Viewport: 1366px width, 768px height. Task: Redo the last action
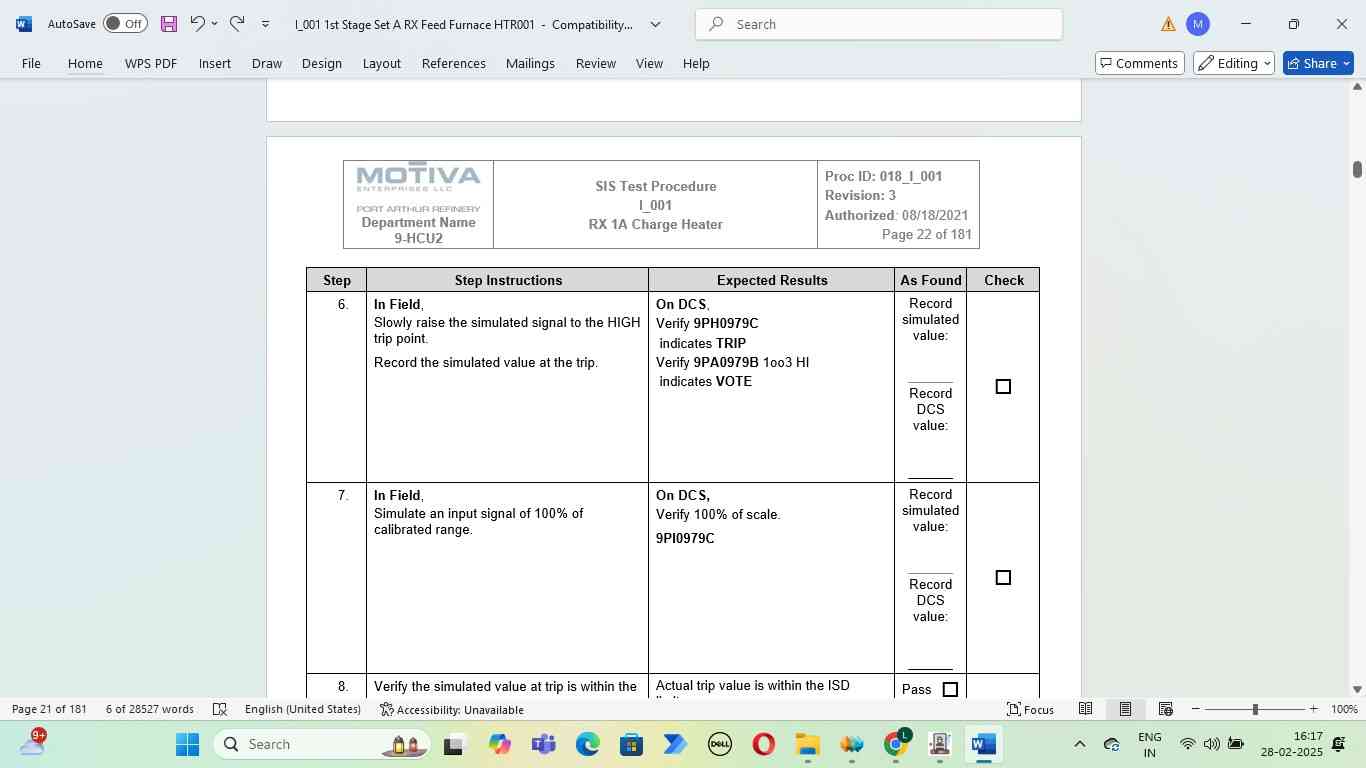237,24
